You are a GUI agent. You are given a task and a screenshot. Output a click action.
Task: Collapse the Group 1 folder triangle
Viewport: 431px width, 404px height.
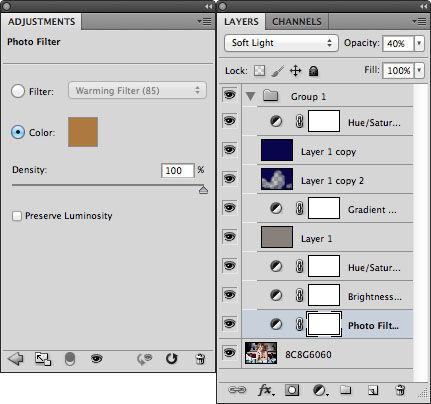click(250, 97)
